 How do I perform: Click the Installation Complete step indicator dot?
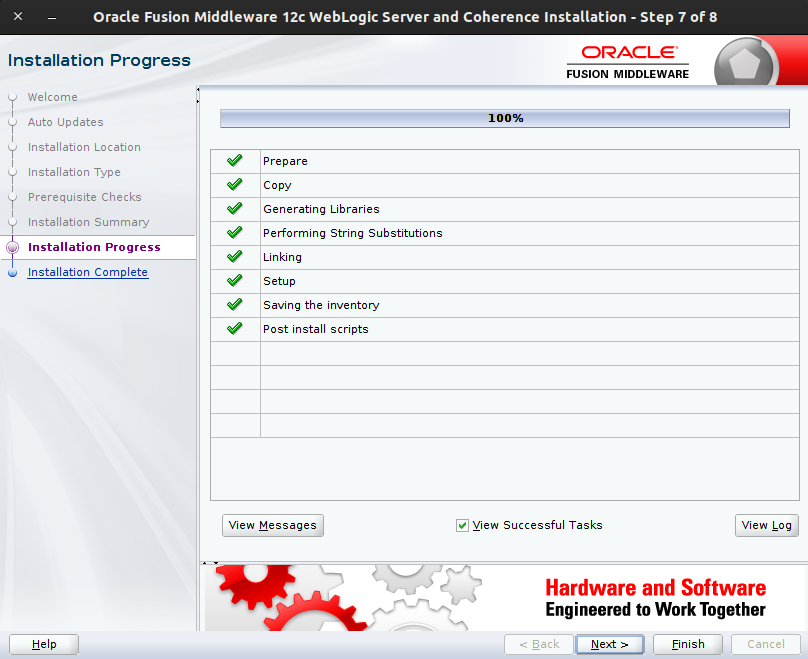[11, 272]
